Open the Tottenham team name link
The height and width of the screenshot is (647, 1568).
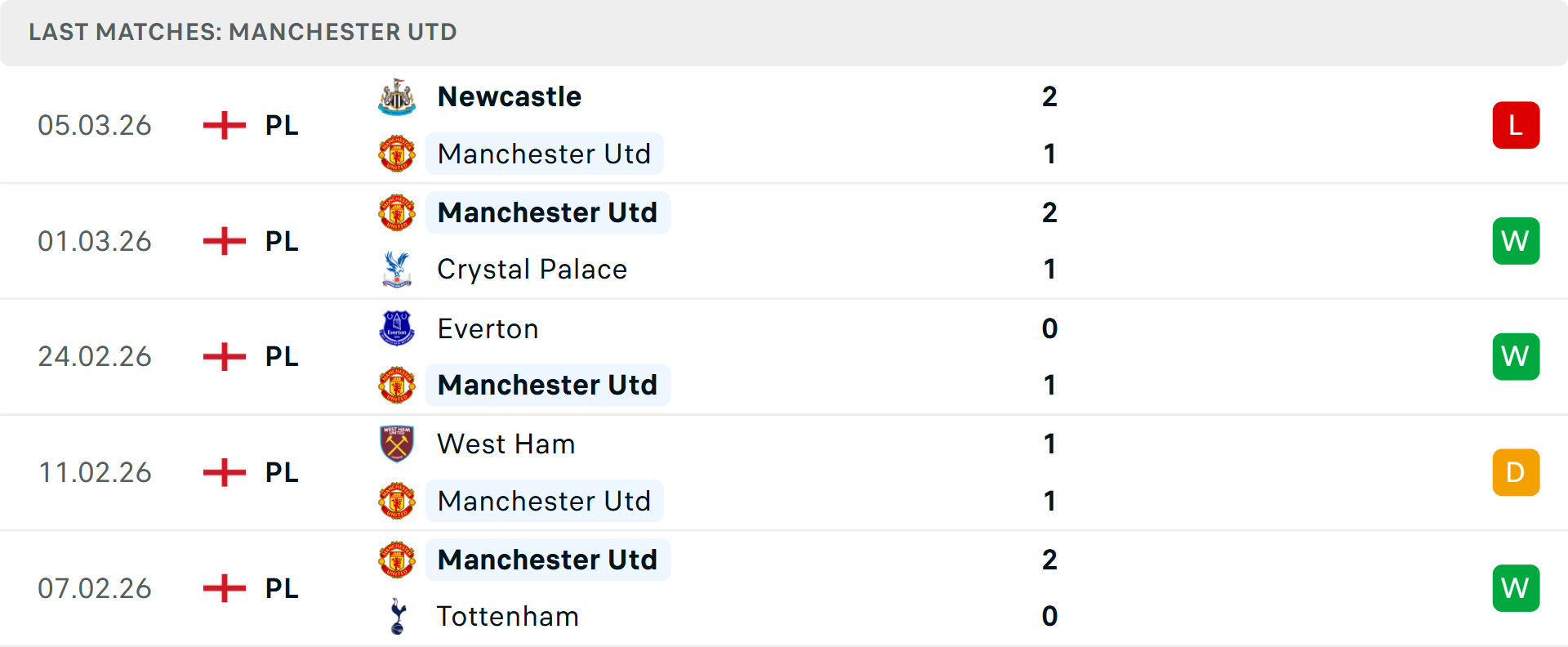click(x=507, y=617)
